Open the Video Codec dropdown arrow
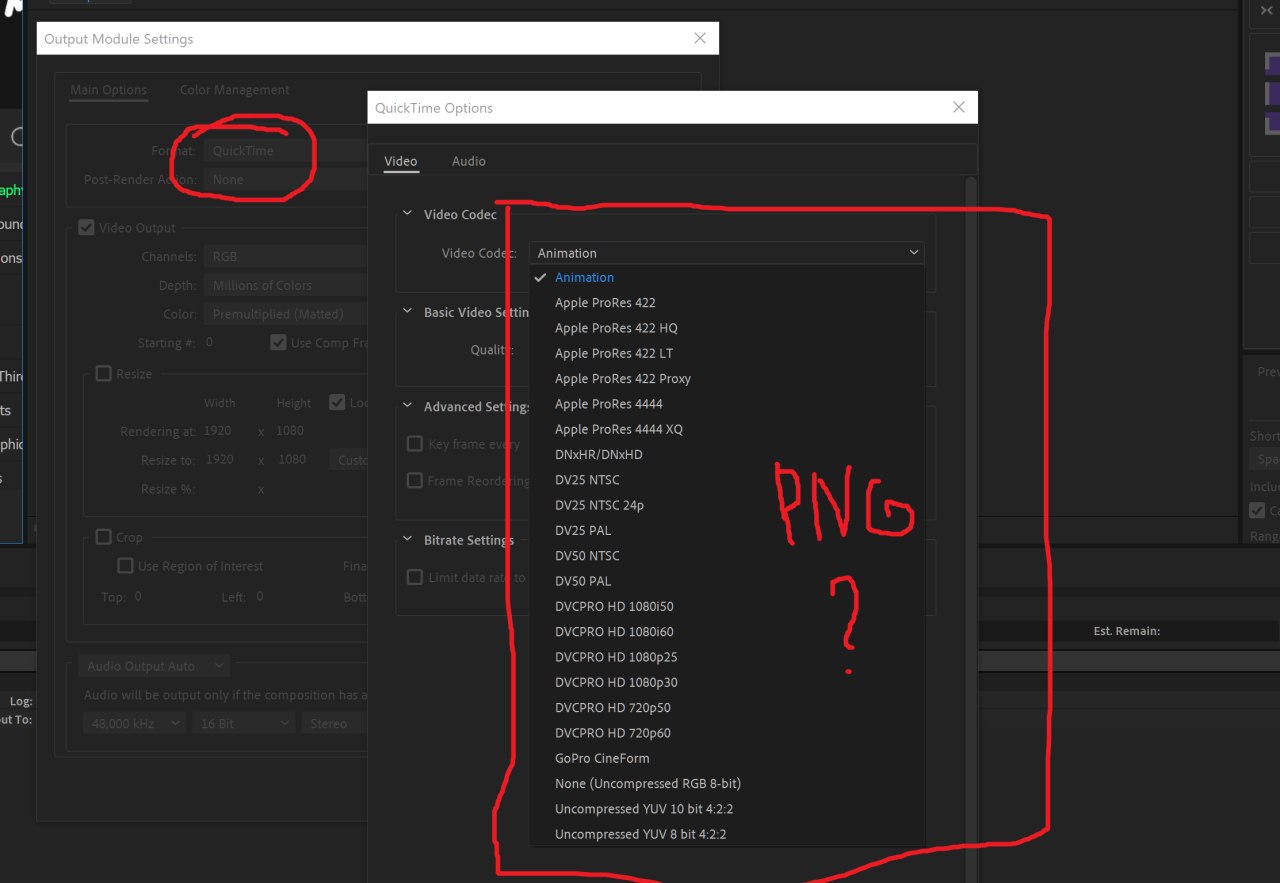Viewport: 1280px width, 883px height. pos(913,253)
